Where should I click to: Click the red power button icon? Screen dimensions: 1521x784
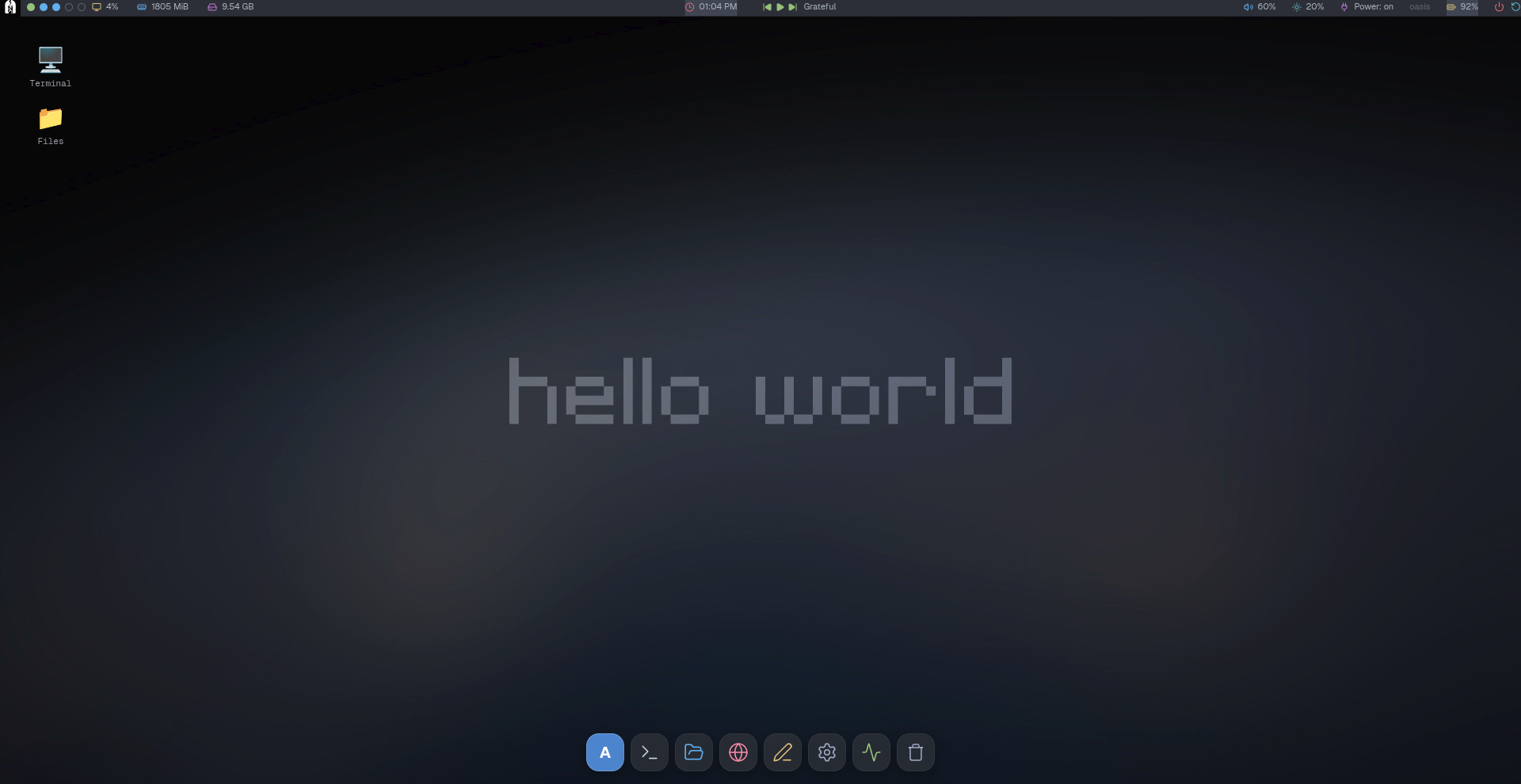coord(1499,7)
